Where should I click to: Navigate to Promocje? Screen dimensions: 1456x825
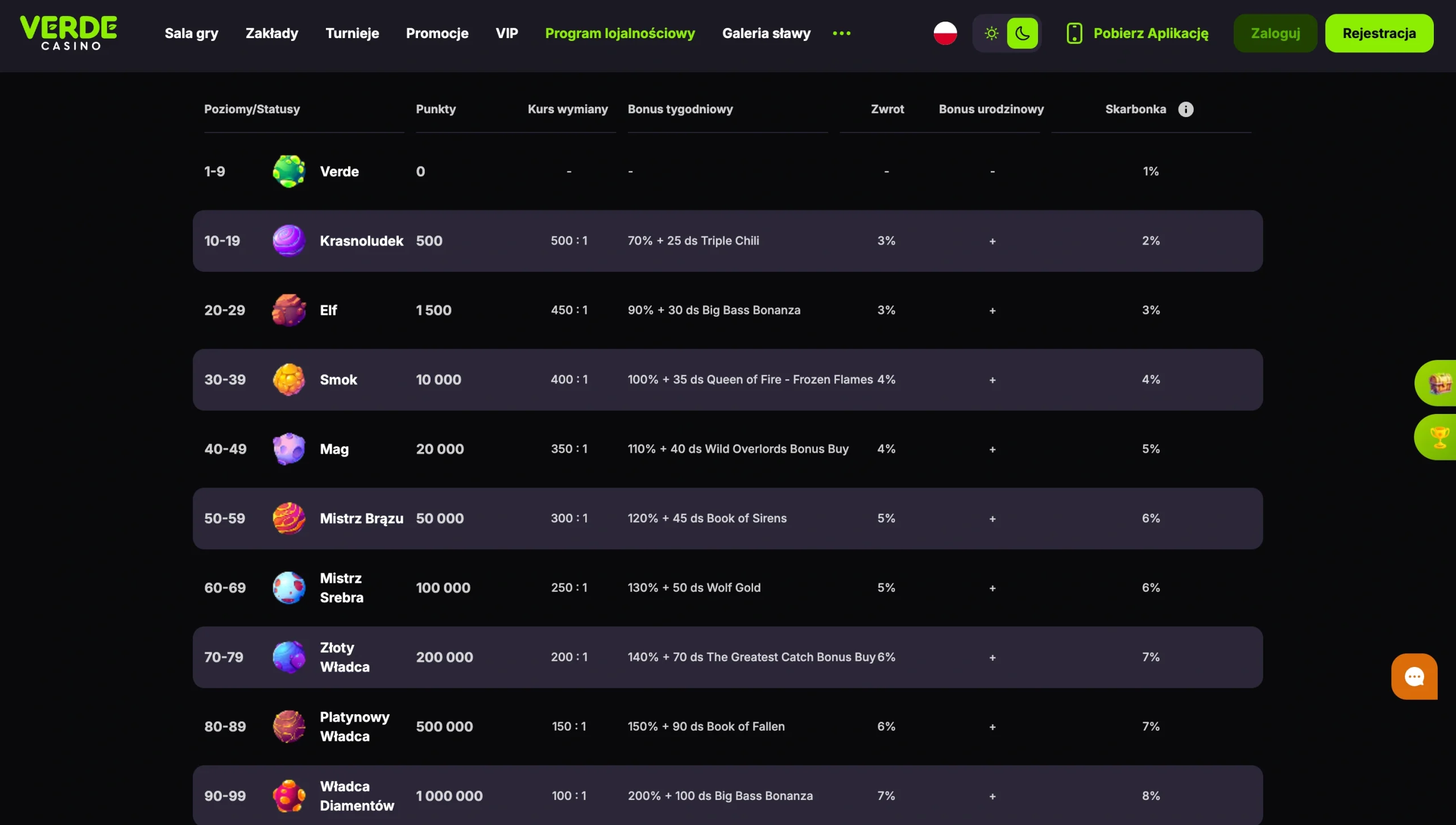click(x=437, y=34)
